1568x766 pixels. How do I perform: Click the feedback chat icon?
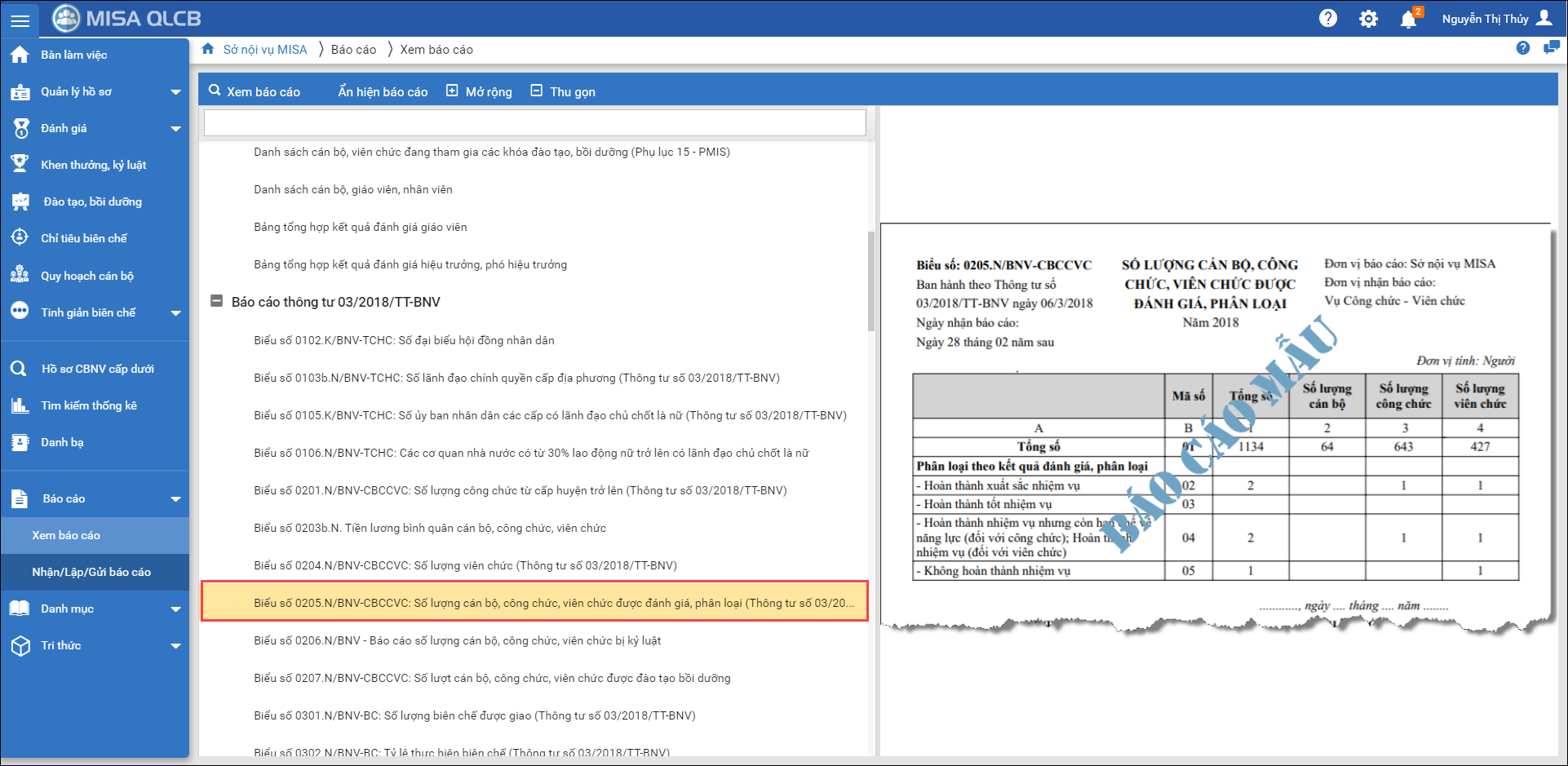click(1551, 48)
